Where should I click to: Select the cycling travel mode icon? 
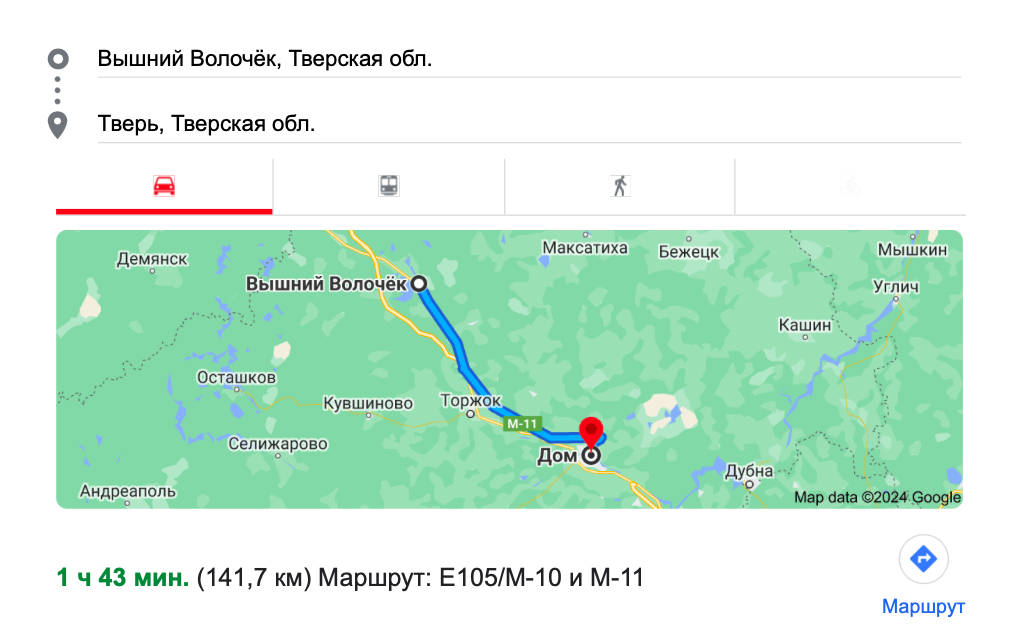coord(850,186)
